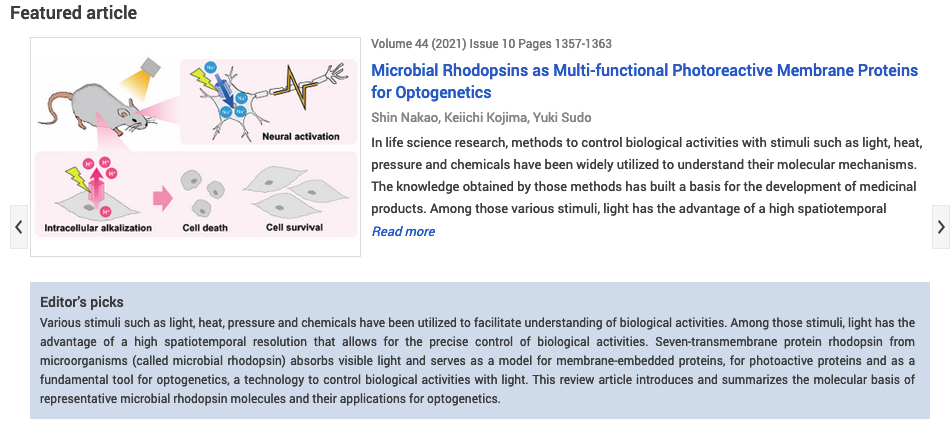This screenshot has width=950, height=436.
Task: Click the Read more link
Action: click(403, 231)
